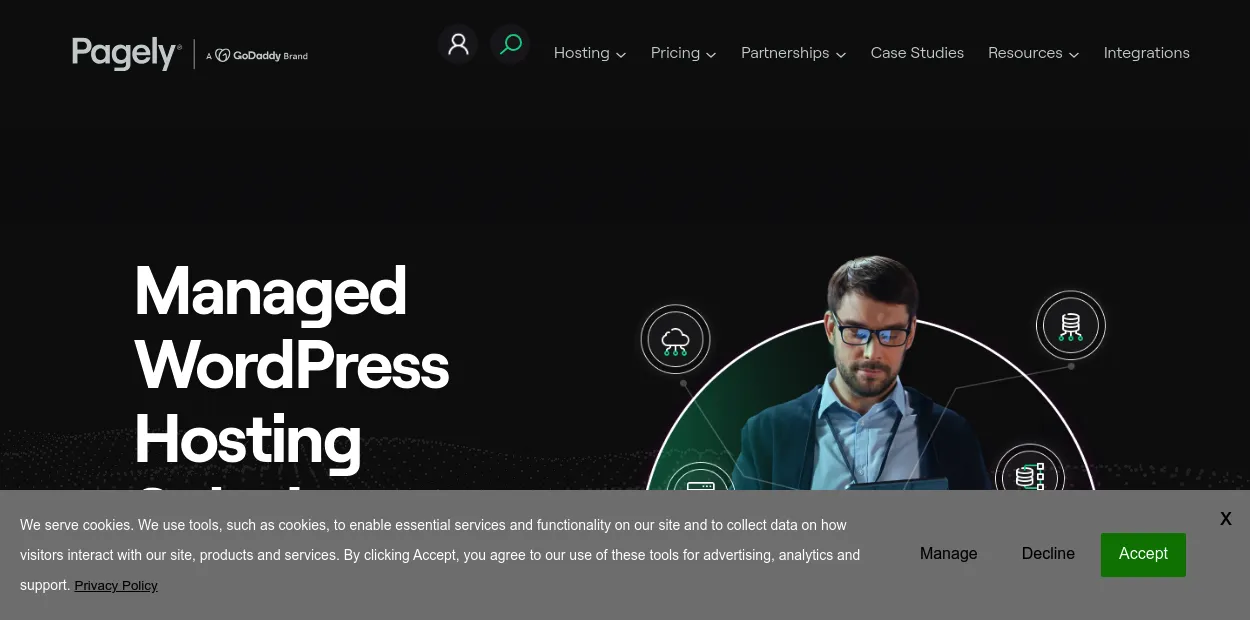Decline cookies
Screen dimensions: 1250x620
(1048, 554)
